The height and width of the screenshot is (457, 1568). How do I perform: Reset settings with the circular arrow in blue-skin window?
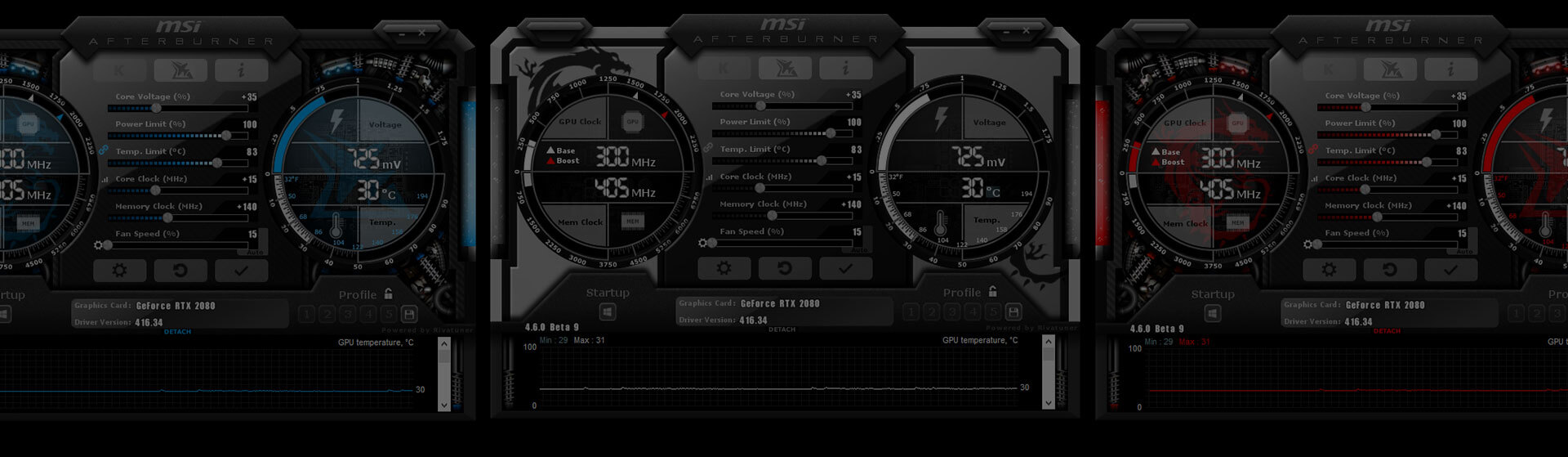(180, 271)
